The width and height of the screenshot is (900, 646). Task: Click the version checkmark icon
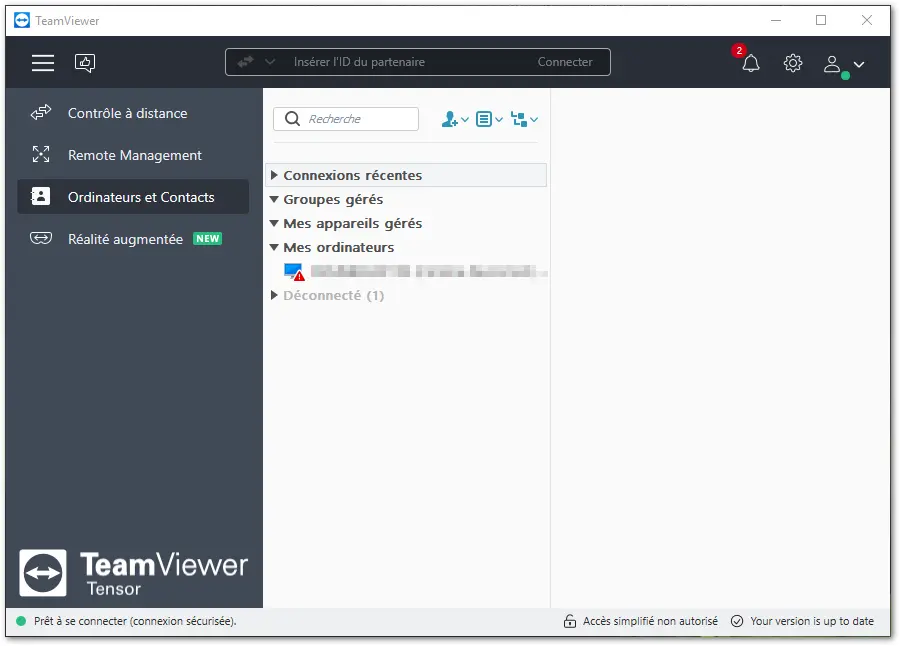pyautogui.click(x=737, y=621)
